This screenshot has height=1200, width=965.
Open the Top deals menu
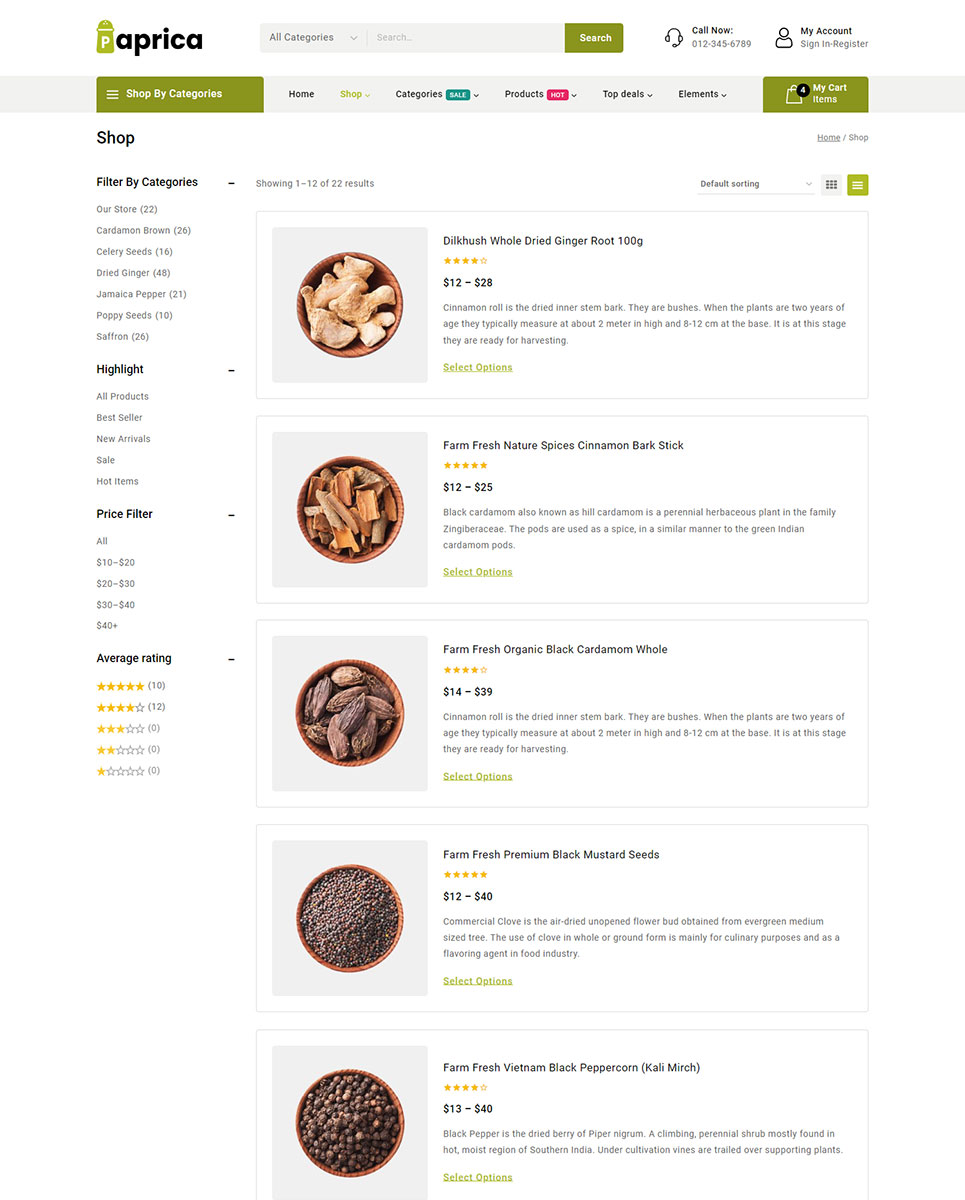tap(627, 94)
